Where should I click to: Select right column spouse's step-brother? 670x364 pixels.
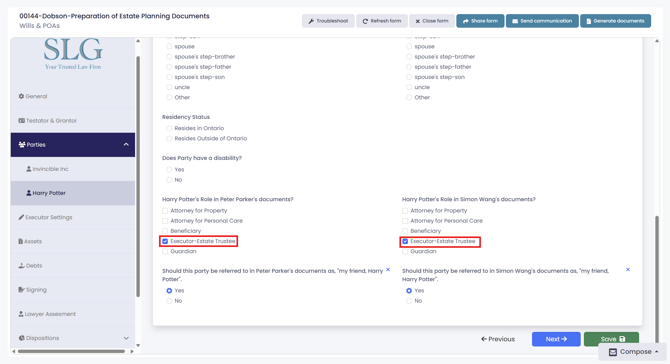(409, 57)
